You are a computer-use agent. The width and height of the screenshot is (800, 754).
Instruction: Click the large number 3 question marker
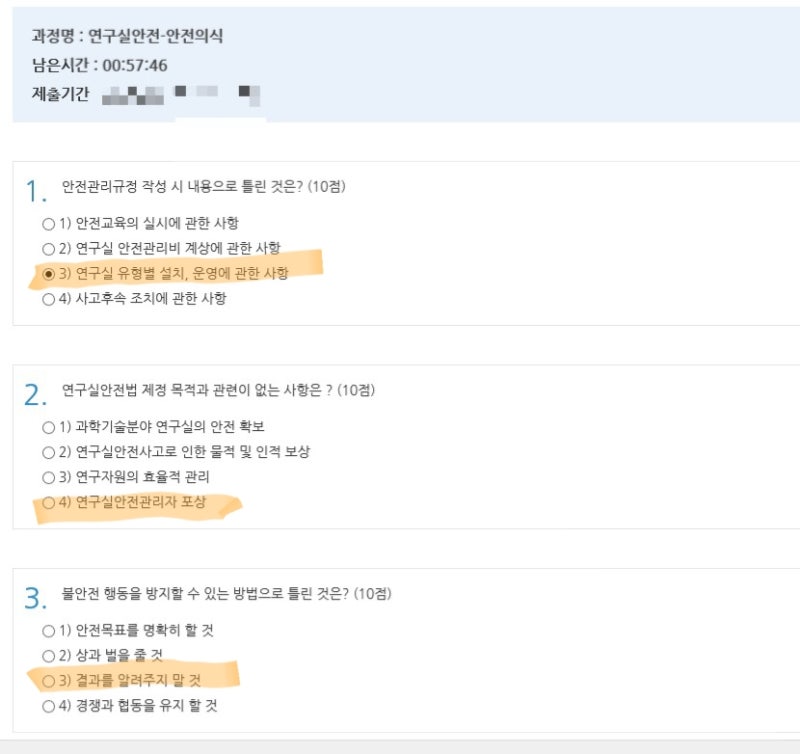tap(36, 598)
